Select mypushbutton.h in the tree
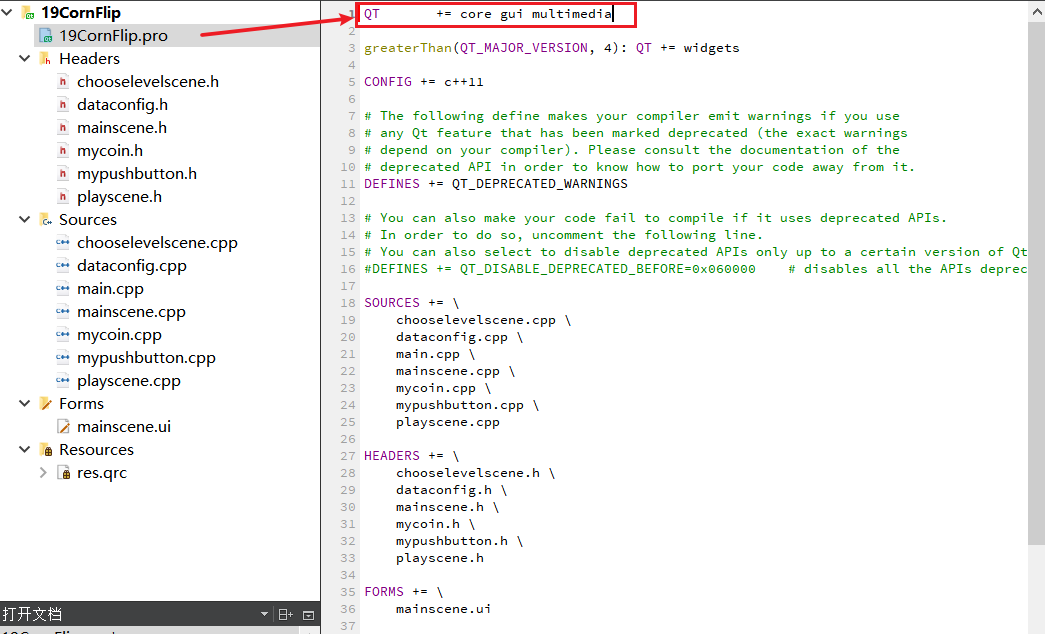1045x634 pixels. click(137, 173)
